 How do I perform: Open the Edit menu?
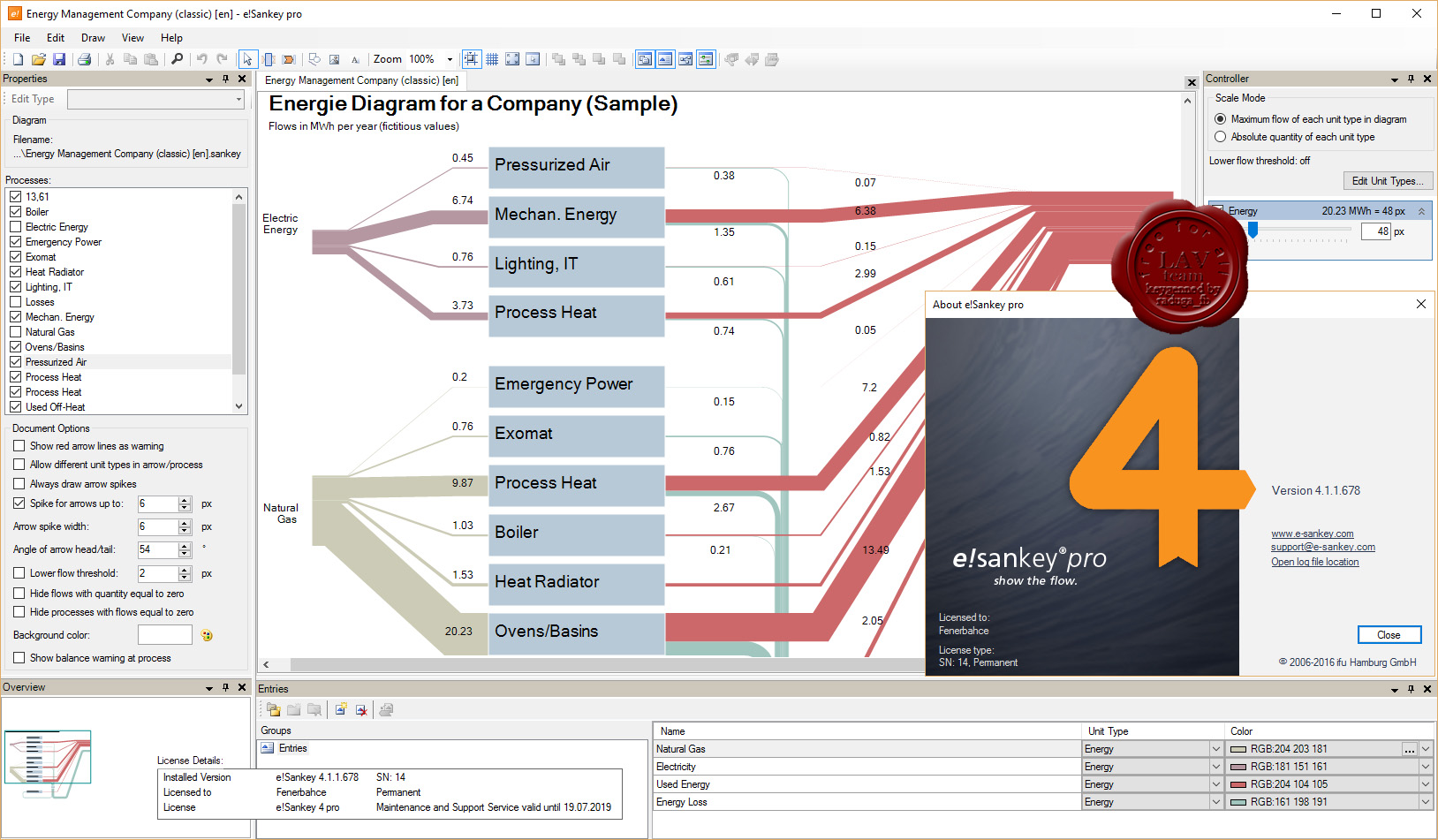(56, 38)
